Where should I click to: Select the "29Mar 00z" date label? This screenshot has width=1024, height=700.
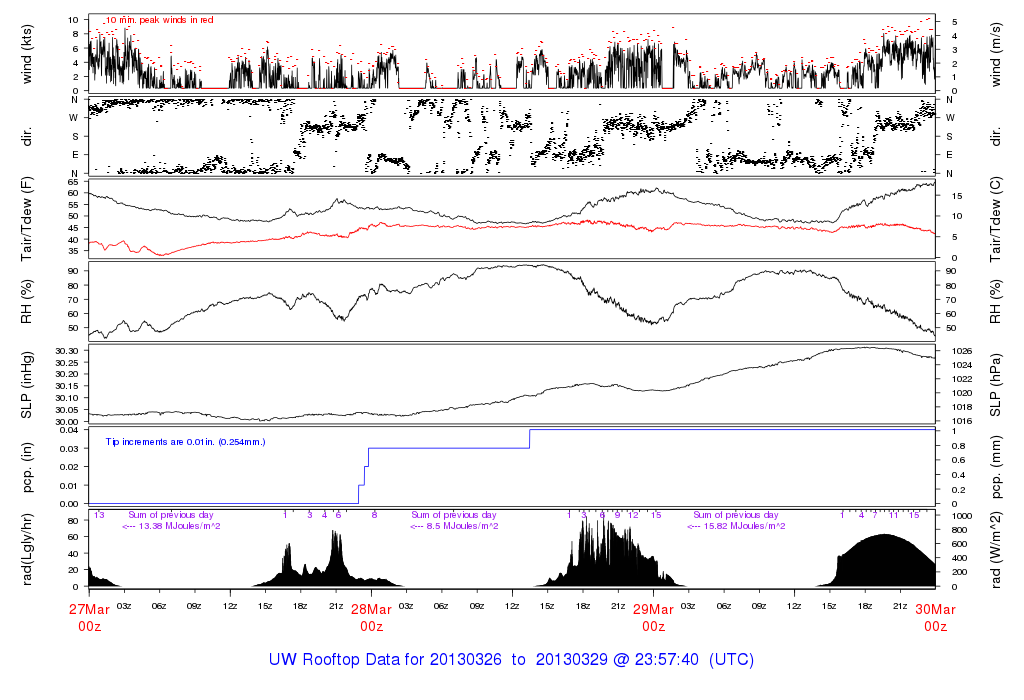point(653,618)
